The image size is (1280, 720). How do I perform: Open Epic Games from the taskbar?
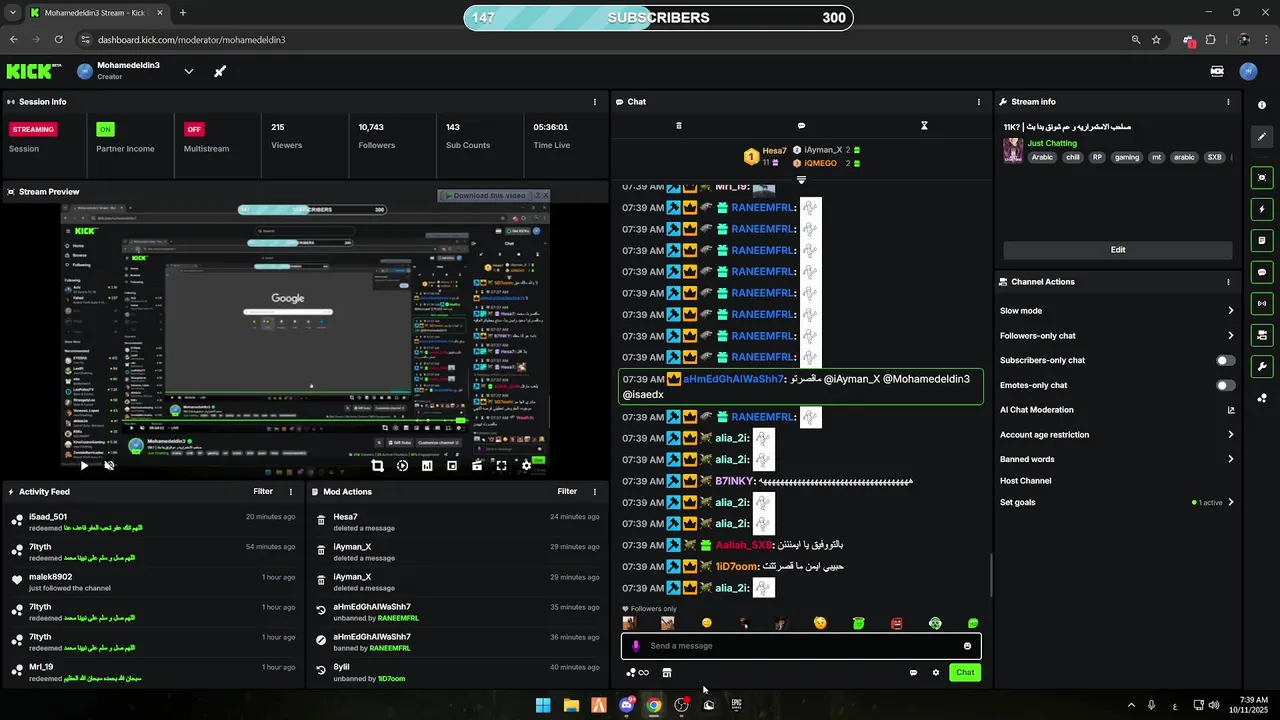[x=736, y=705]
